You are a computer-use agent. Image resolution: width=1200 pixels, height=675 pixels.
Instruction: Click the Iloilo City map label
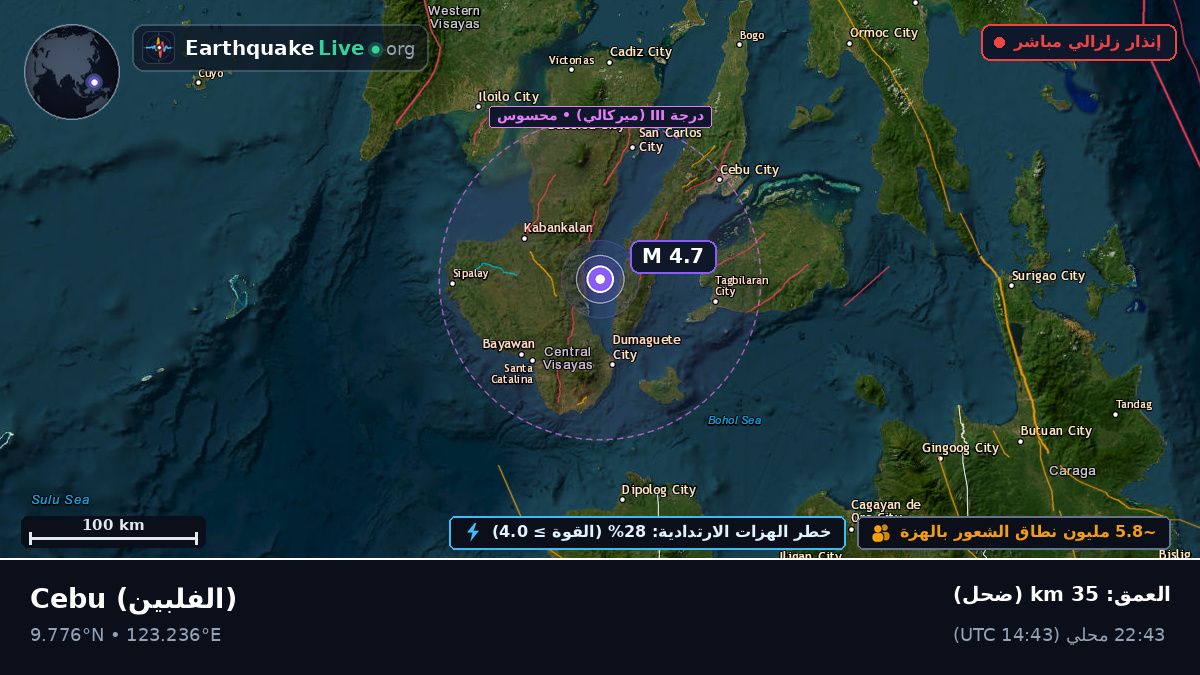[508, 97]
